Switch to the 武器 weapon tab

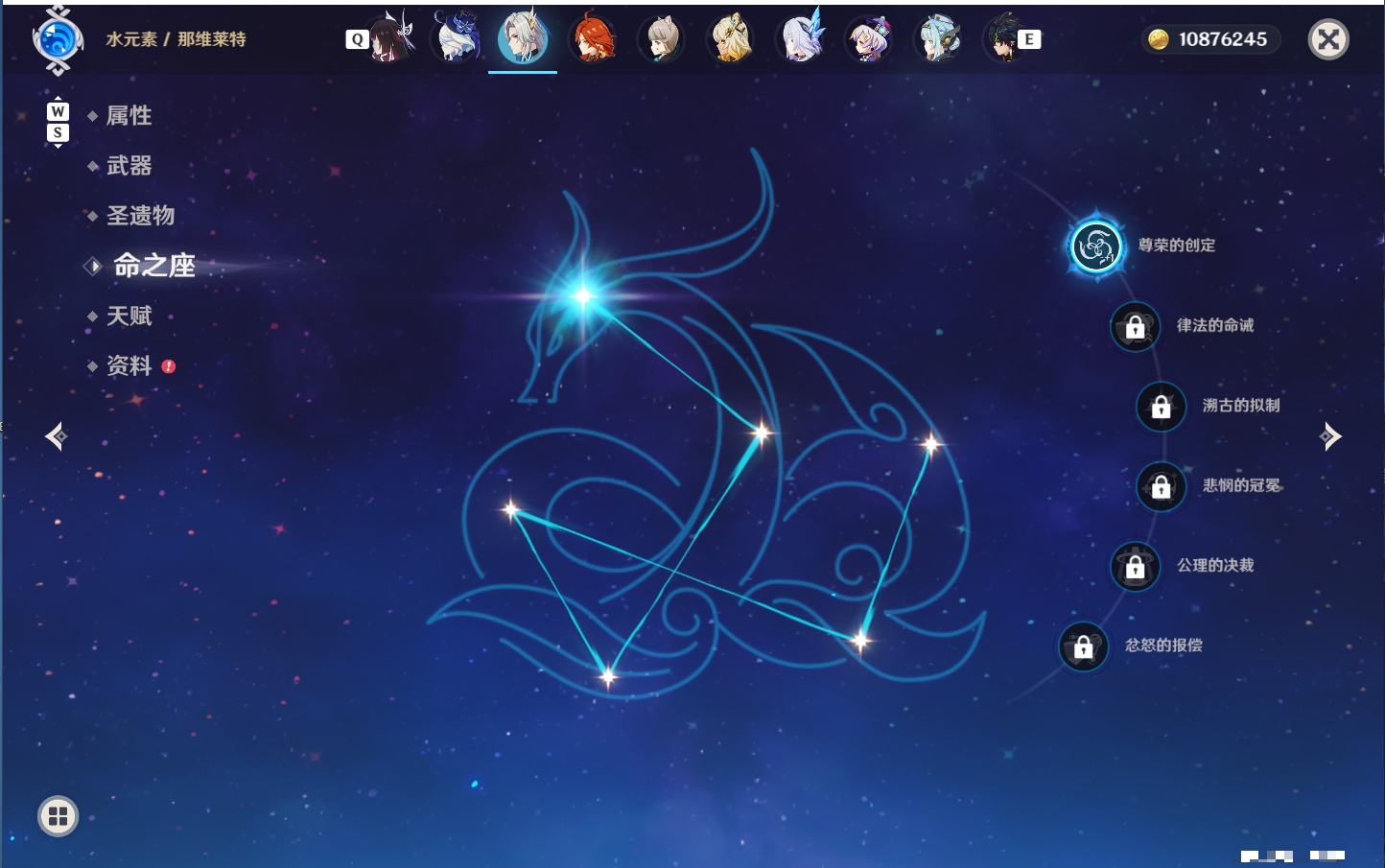pyautogui.click(x=129, y=166)
